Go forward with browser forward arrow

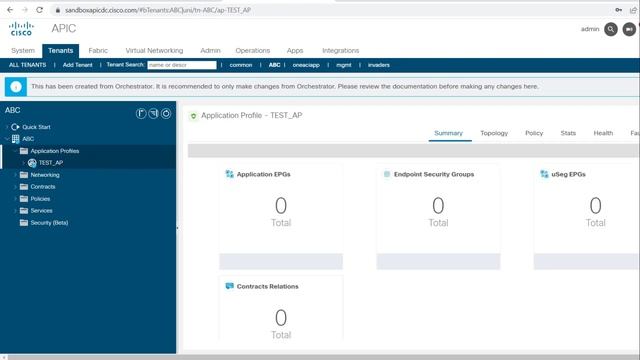tap(24, 10)
